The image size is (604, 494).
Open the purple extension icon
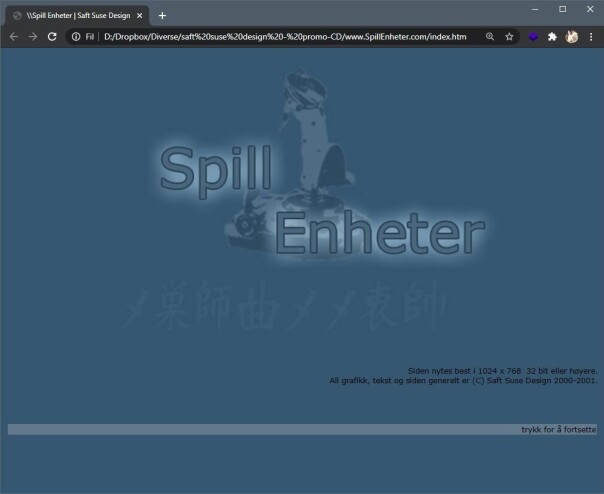tap(533, 37)
